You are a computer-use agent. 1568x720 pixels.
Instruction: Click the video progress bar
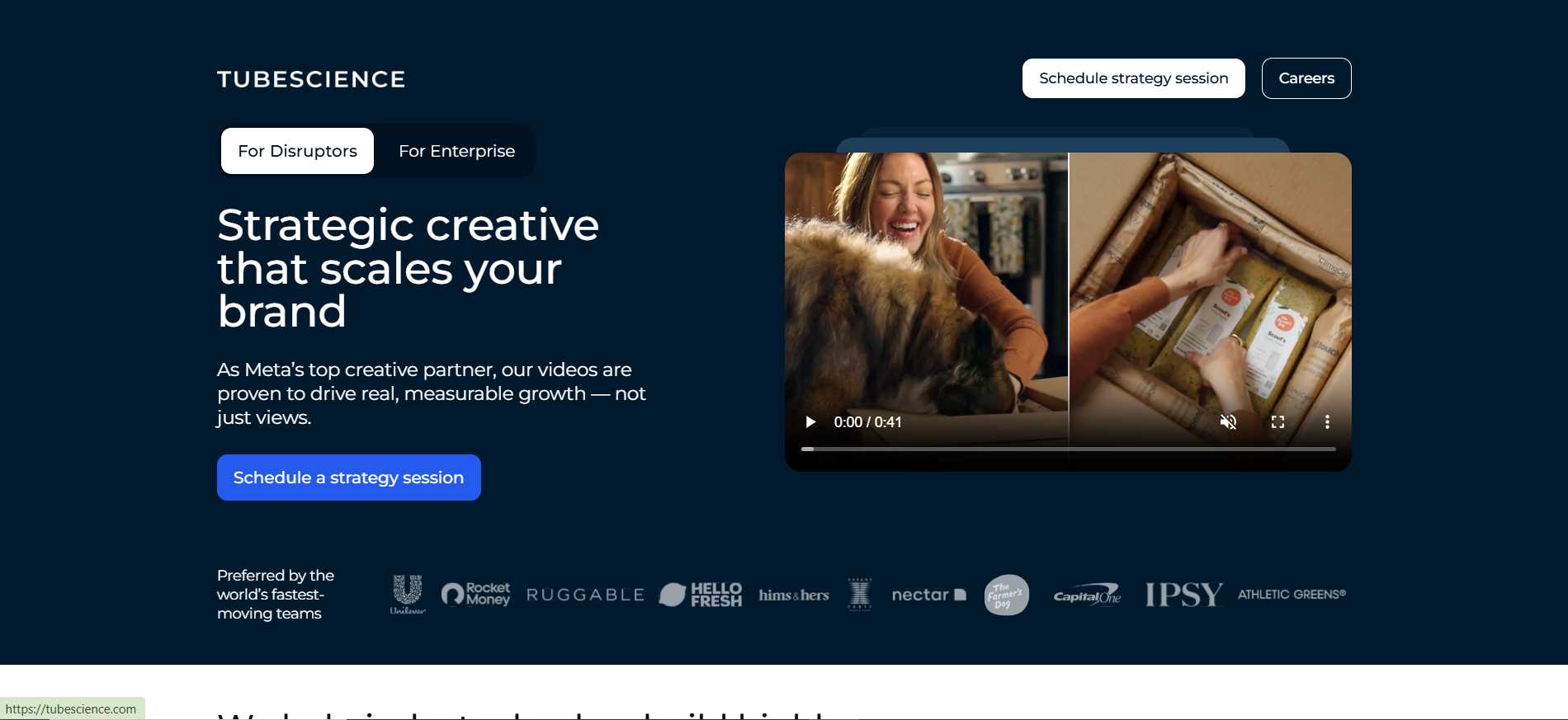pyautogui.click(x=1068, y=449)
